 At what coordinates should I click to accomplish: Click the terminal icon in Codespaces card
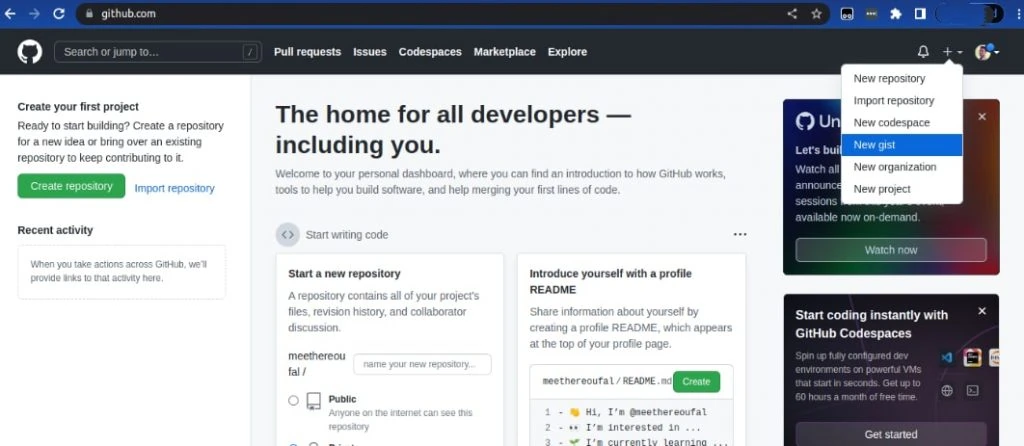click(972, 390)
